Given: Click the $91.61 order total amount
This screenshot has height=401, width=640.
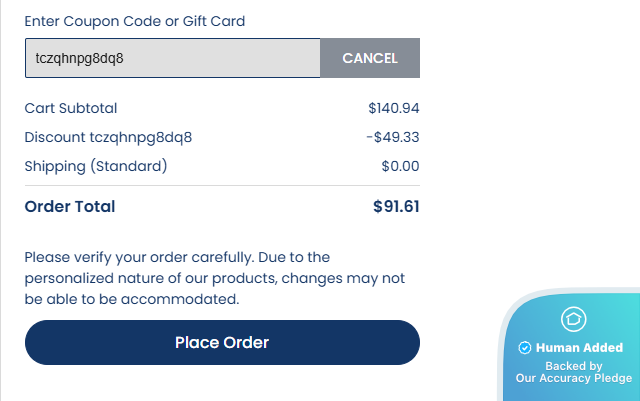Looking at the screenshot, I should 396,207.
